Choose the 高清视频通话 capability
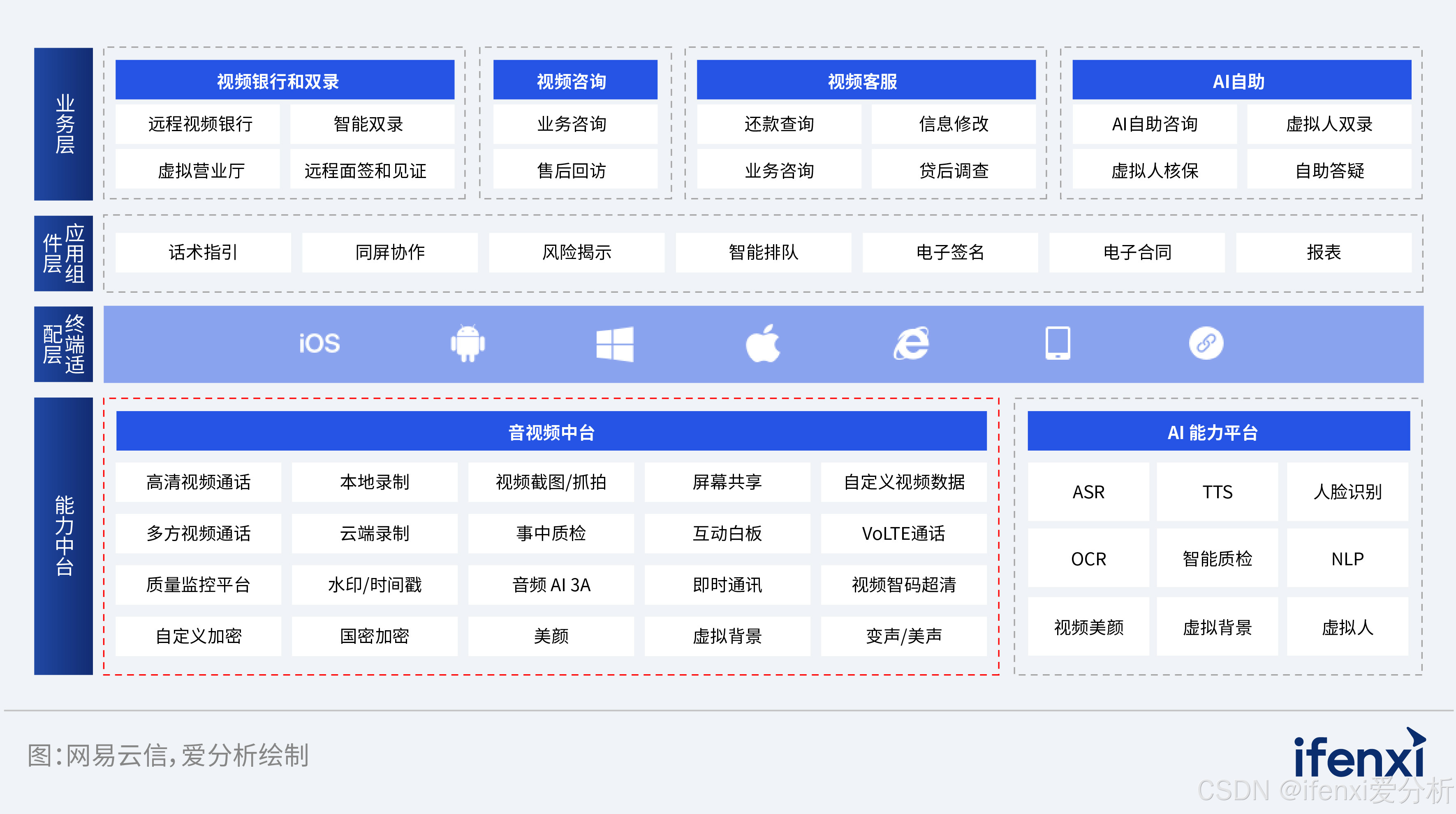The width and height of the screenshot is (1456, 814). (198, 482)
